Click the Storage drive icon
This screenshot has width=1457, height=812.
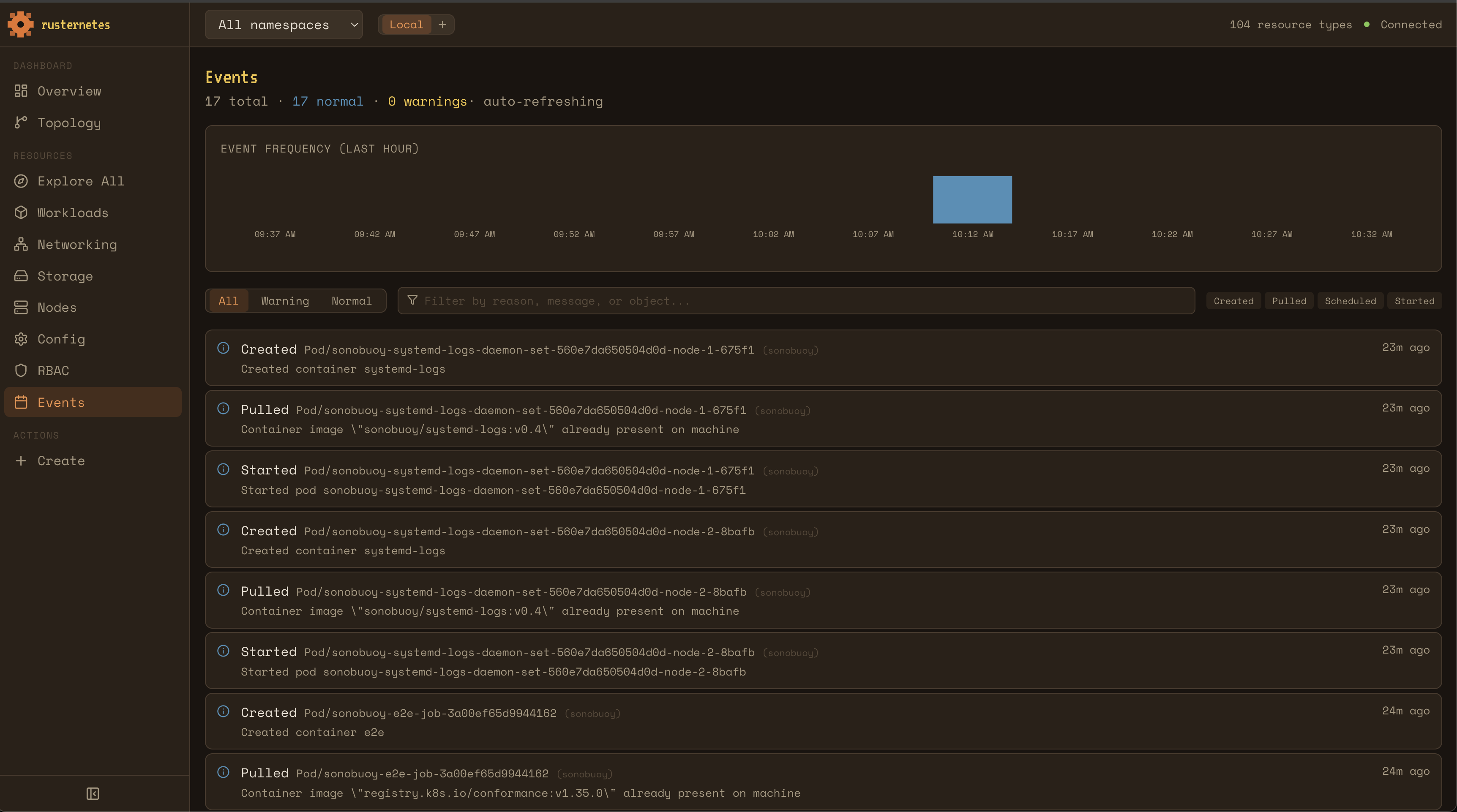click(21, 276)
